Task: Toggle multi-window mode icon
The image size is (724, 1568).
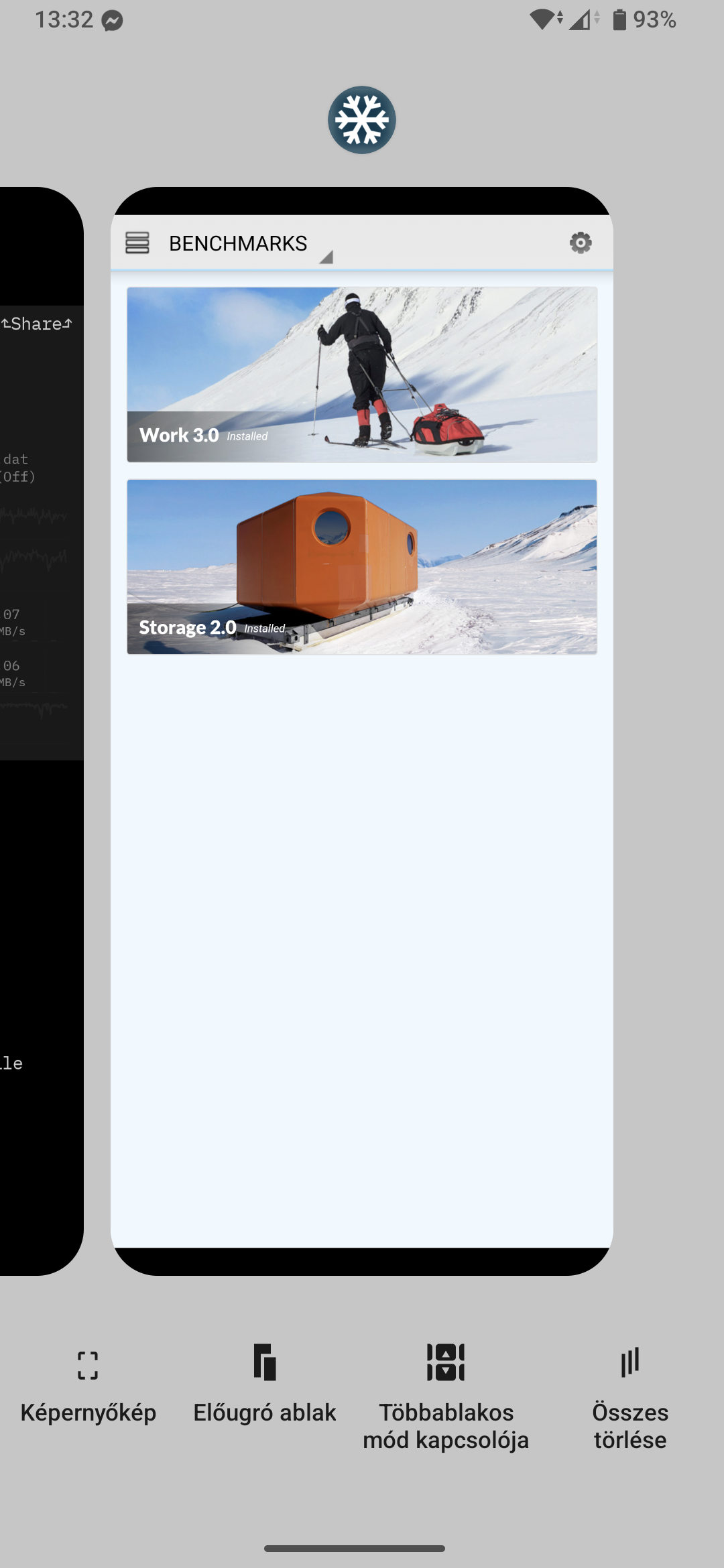Action: [x=446, y=1362]
